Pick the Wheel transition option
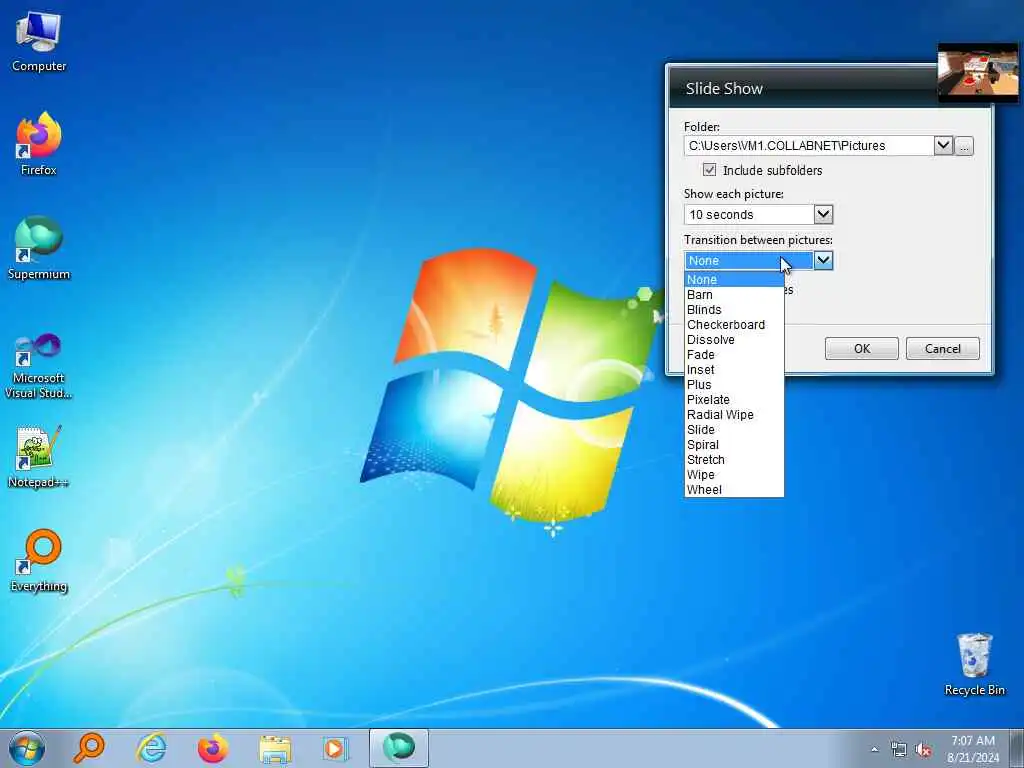The image size is (1024, 768). tap(734, 490)
